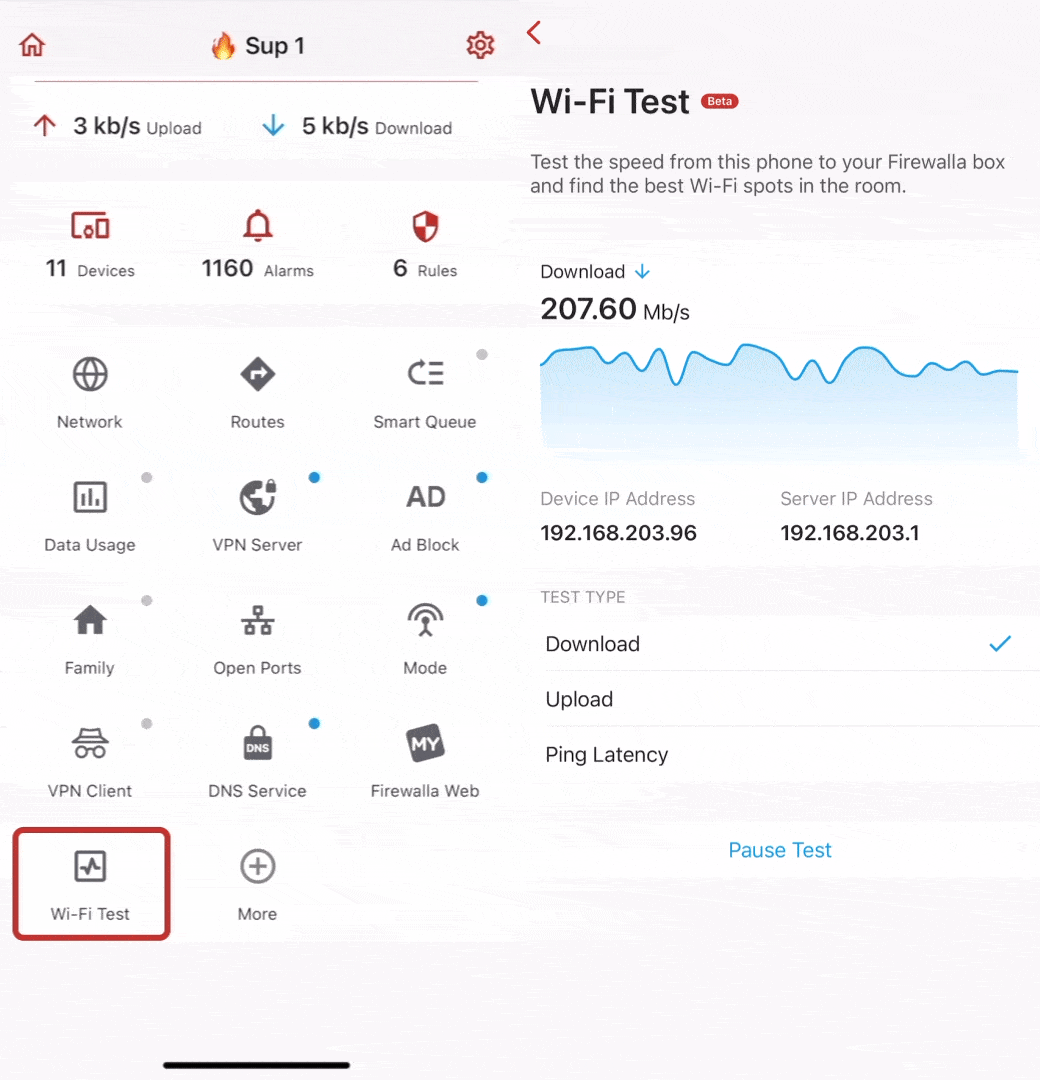Image resolution: width=1040 pixels, height=1080 pixels.
Task: Tap the 6 rules count
Action: pyautogui.click(x=400, y=268)
